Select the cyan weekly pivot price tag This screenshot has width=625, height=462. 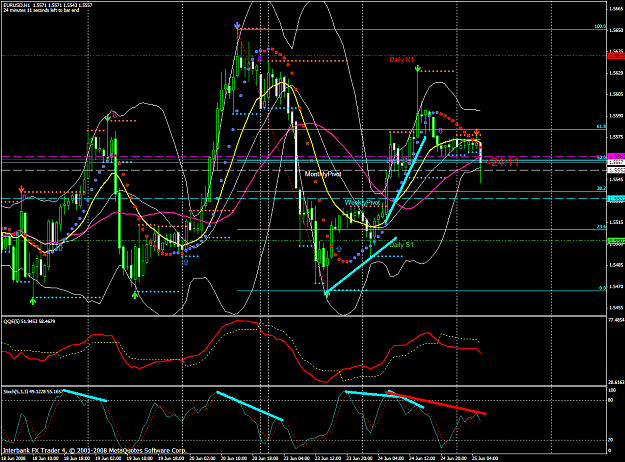coord(616,199)
